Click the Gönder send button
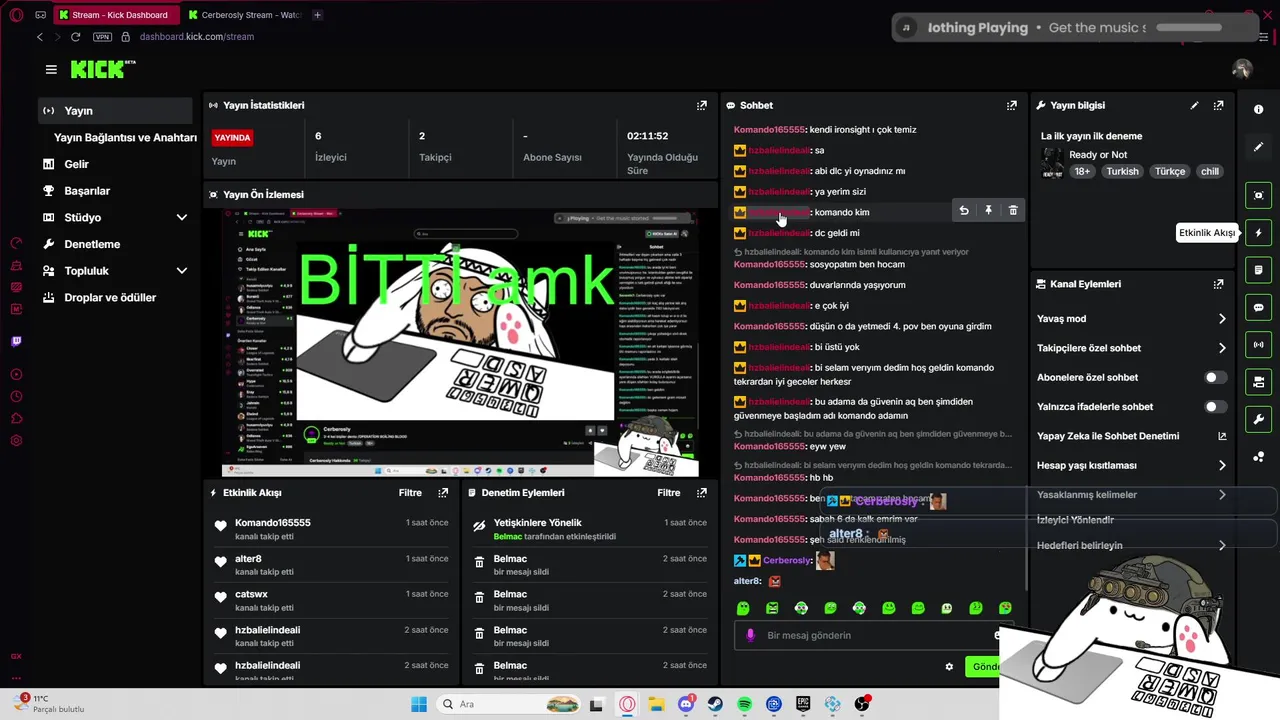Viewport: 1280px width, 720px height. (986, 667)
